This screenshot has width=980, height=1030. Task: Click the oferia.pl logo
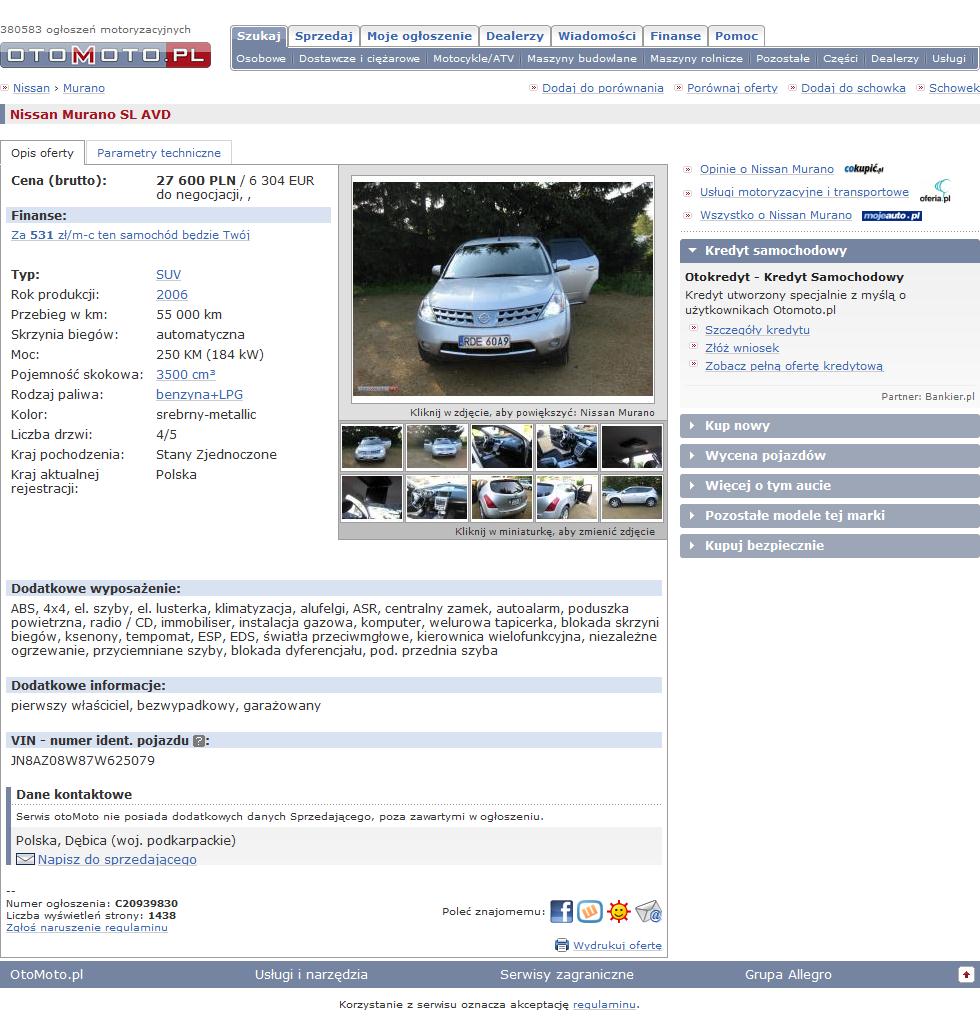coord(935,190)
